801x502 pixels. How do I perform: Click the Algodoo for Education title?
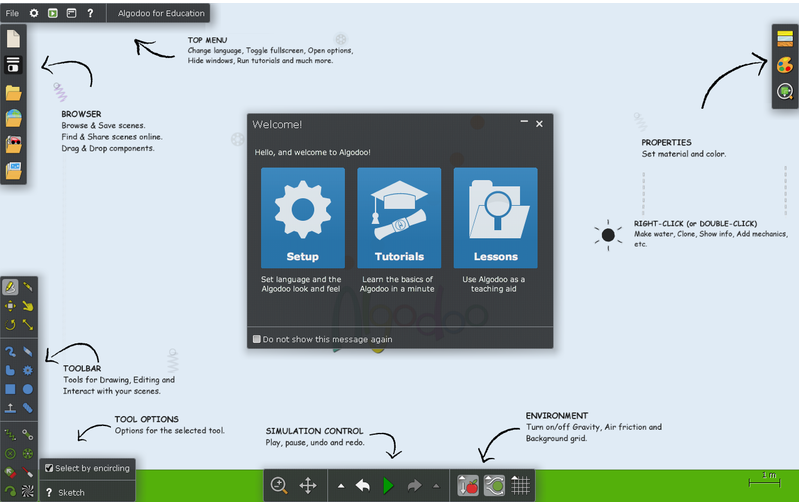[x=161, y=13]
